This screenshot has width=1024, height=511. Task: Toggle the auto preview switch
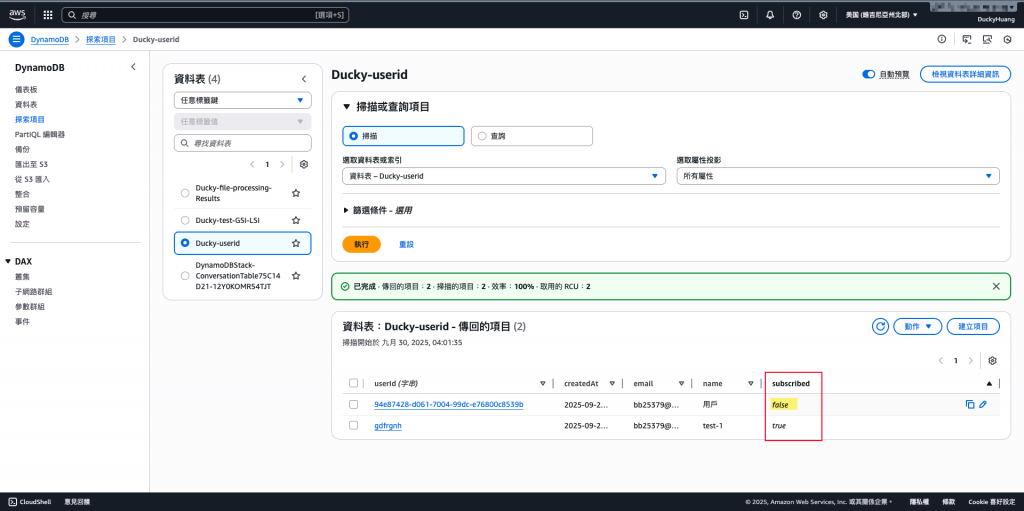pyautogui.click(x=869, y=74)
